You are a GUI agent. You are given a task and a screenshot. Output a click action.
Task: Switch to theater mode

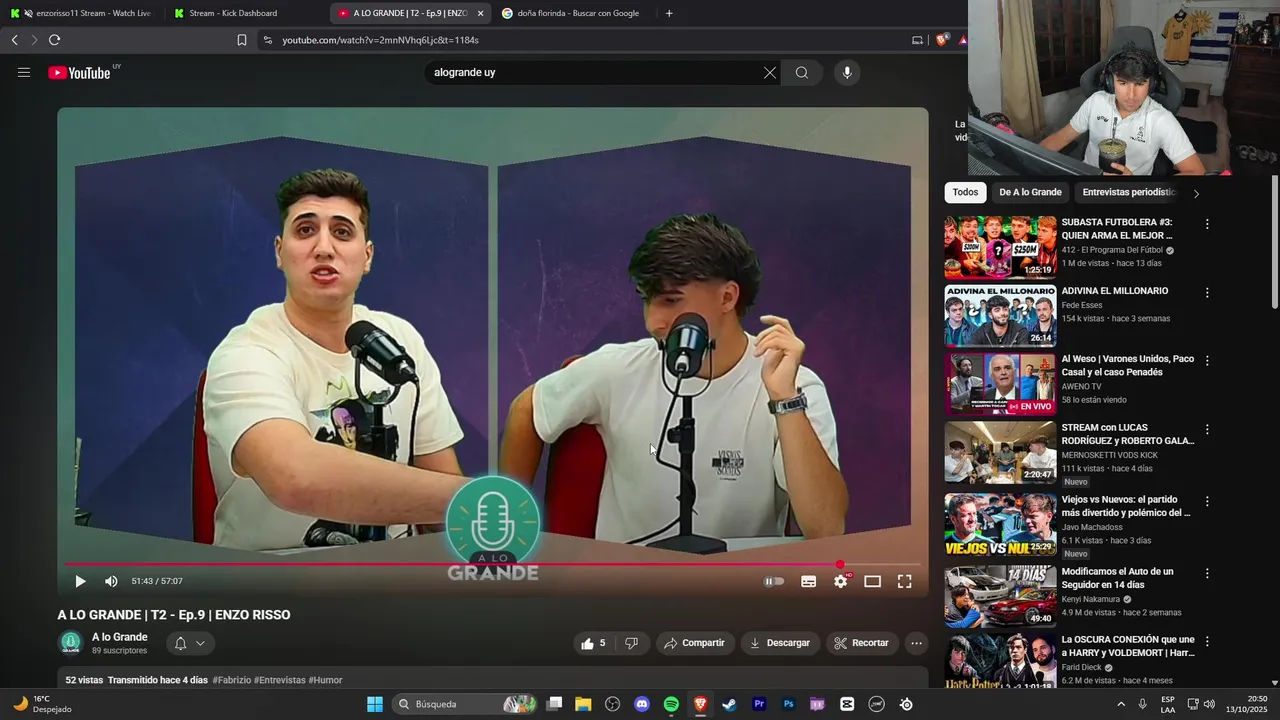[873, 581]
